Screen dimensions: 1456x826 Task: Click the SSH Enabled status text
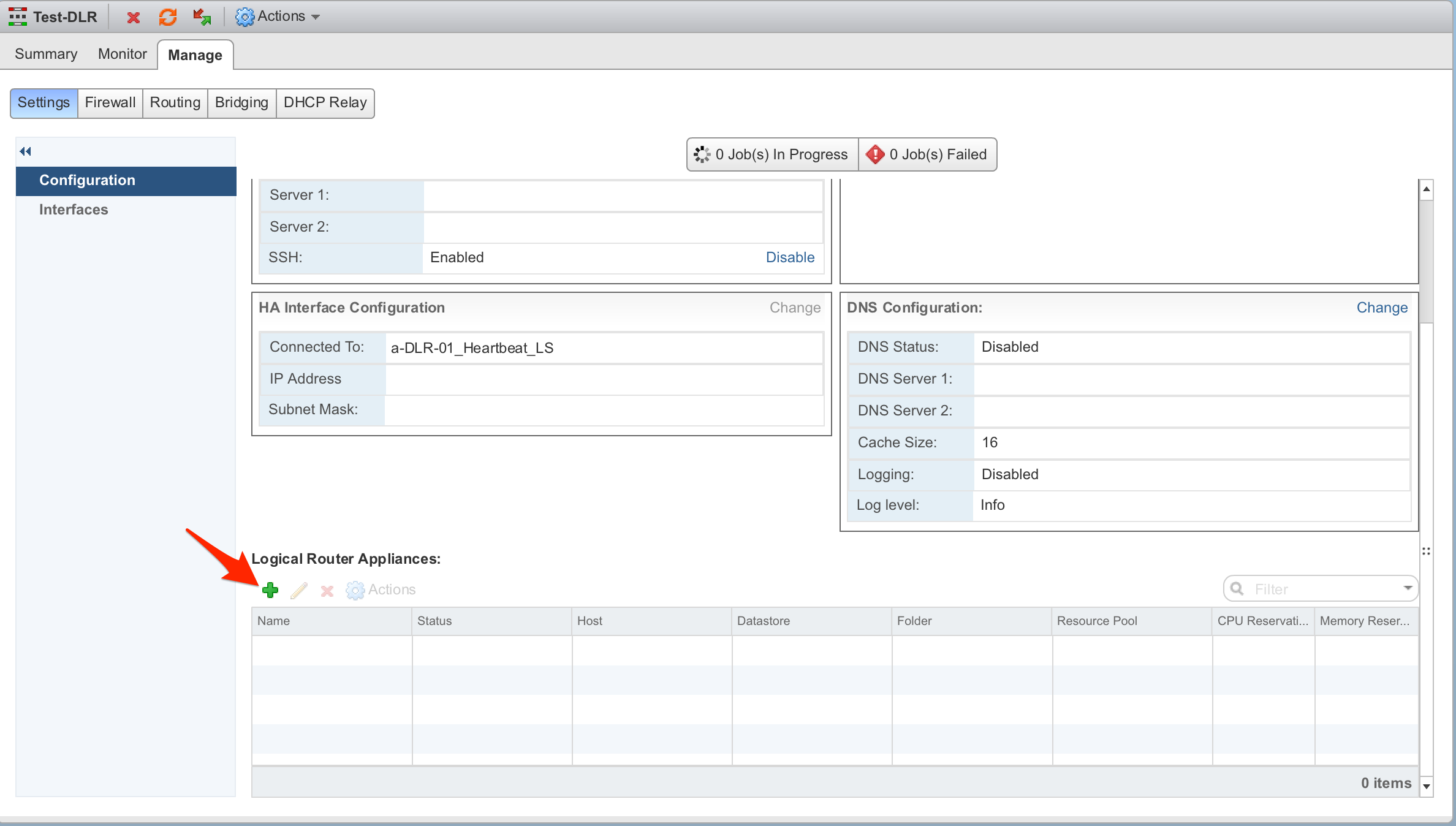coord(457,257)
